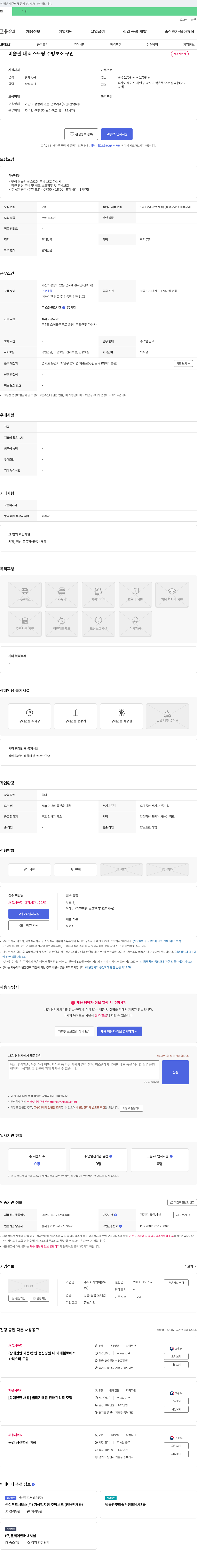Select the 유연보호시설 icon

pos(98,624)
